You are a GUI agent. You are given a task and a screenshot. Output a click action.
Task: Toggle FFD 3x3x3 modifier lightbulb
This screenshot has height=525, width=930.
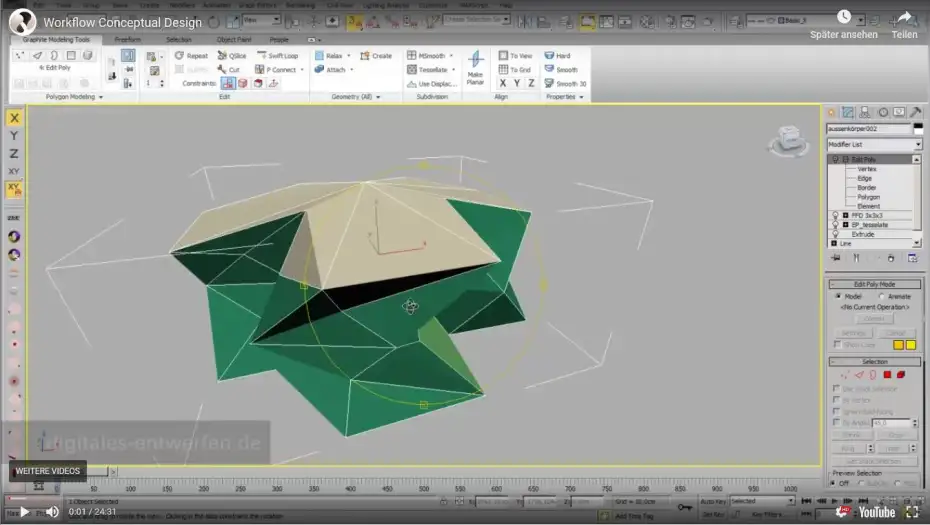pyautogui.click(x=835, y=215)
